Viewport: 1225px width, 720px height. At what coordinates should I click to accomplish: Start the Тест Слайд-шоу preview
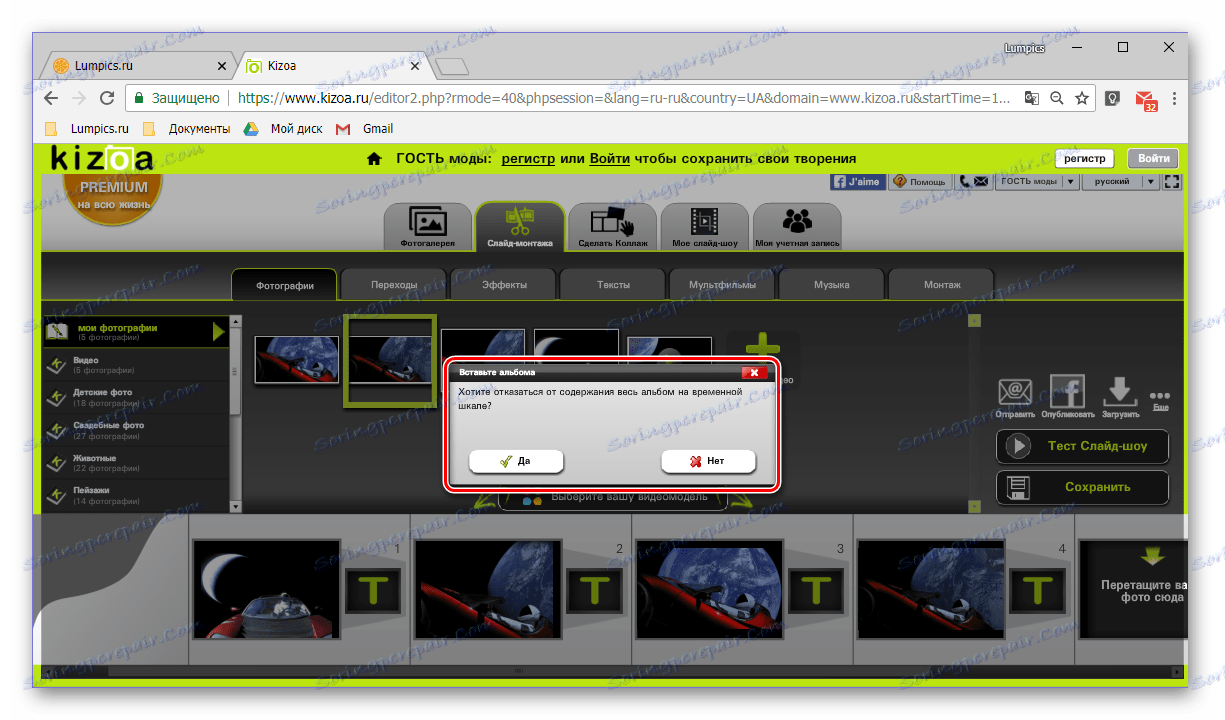tap(1082, 446)
